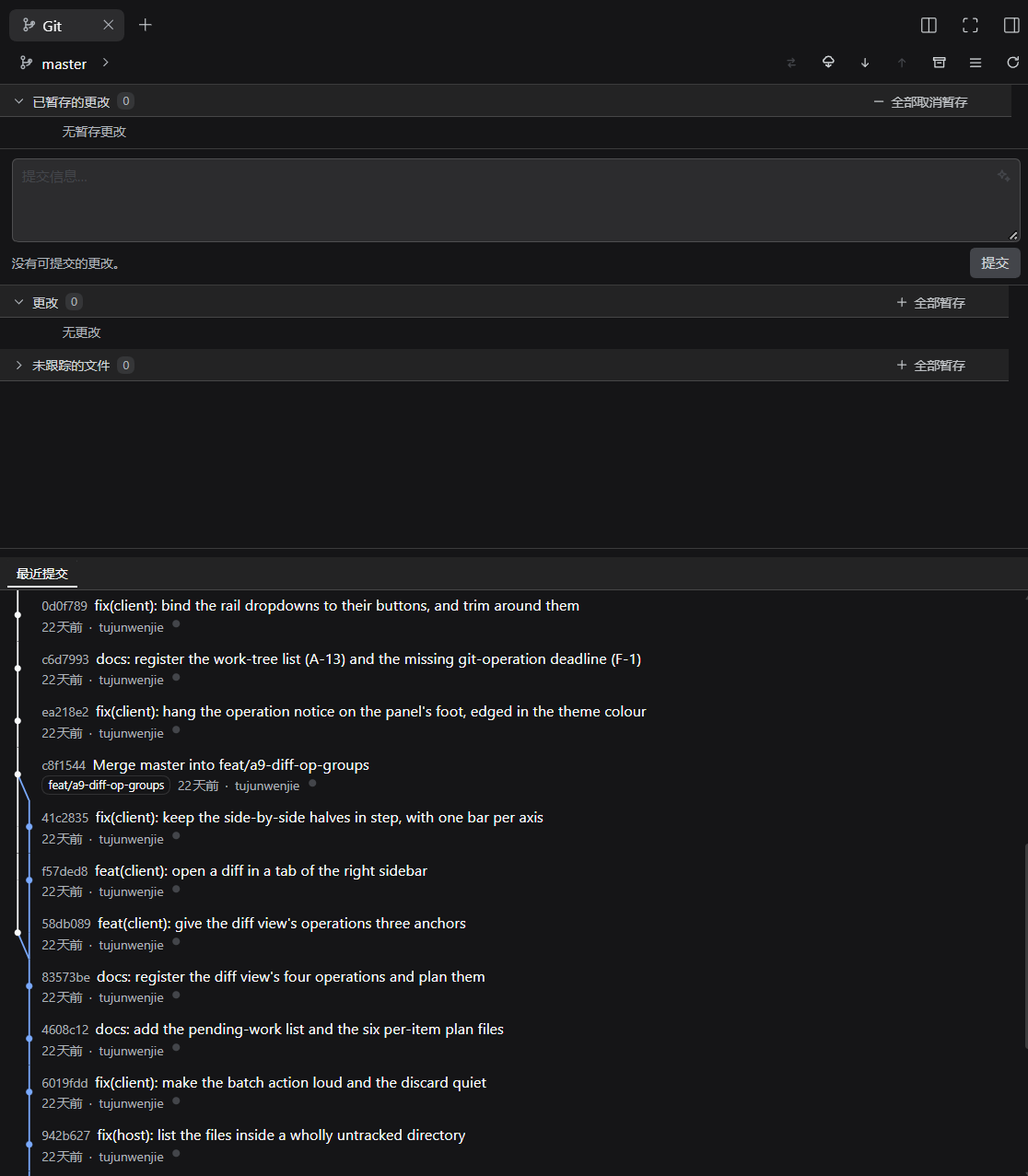1028x1176 pixels.
Task: Close the Git tab
Action: pyautogui.click(x=109, y=25)
